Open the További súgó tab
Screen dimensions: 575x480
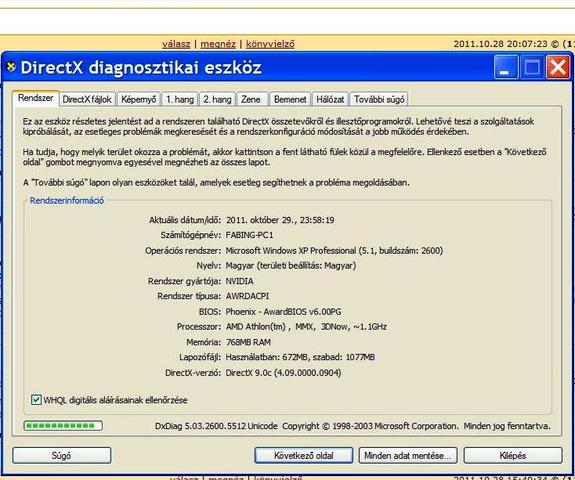[379, 99]
